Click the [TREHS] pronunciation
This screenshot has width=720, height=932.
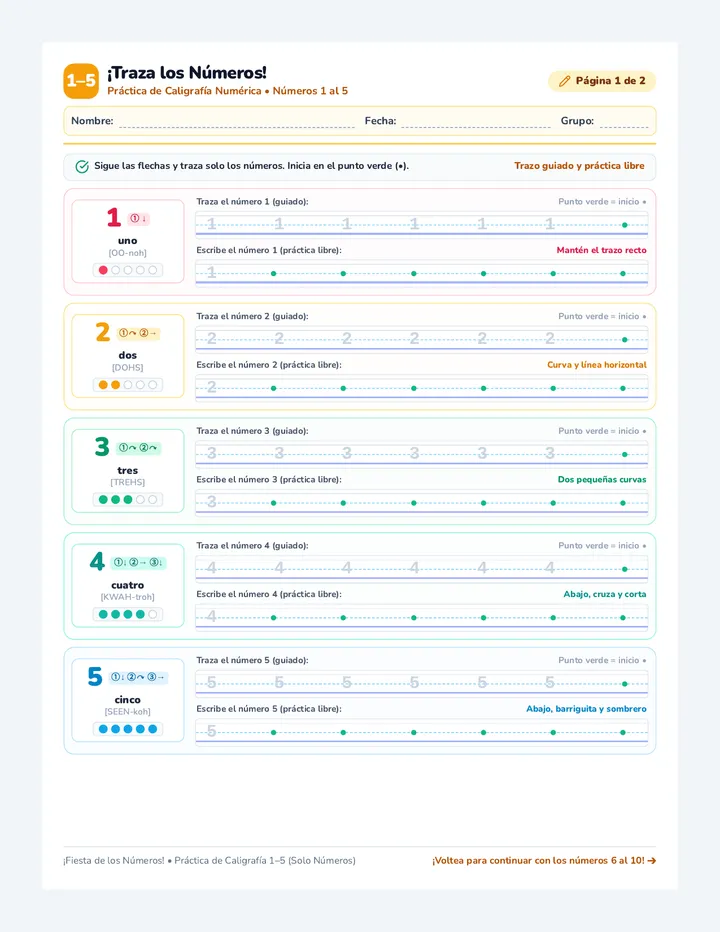128,483
